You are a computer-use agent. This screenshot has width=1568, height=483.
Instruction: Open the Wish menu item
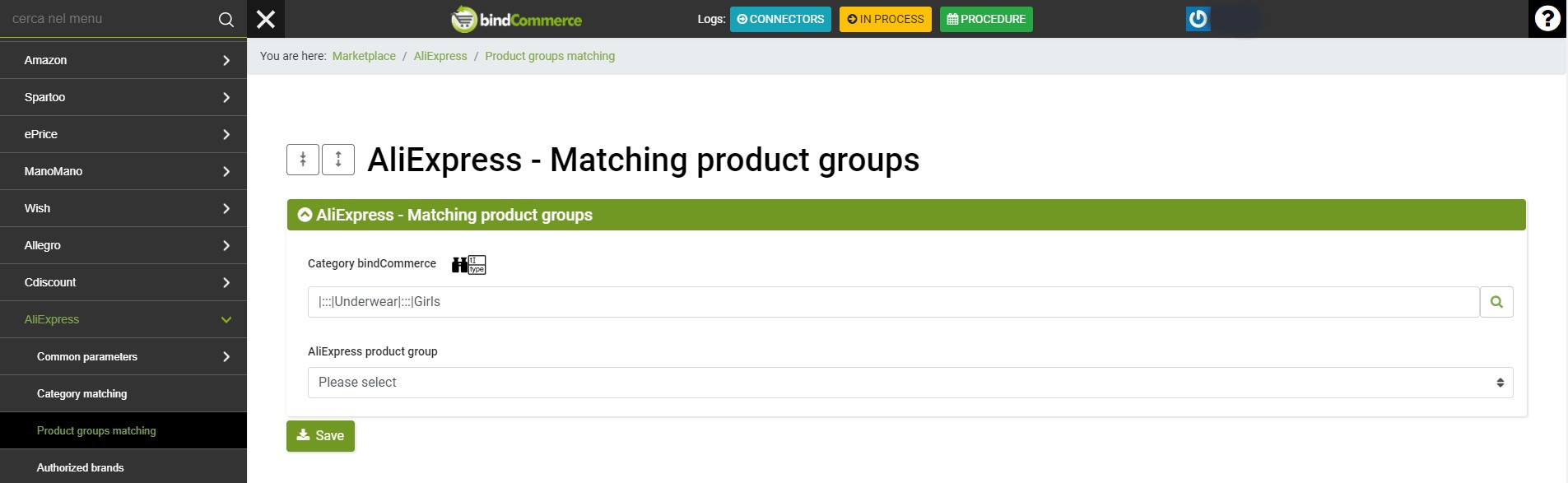point(123,208)
